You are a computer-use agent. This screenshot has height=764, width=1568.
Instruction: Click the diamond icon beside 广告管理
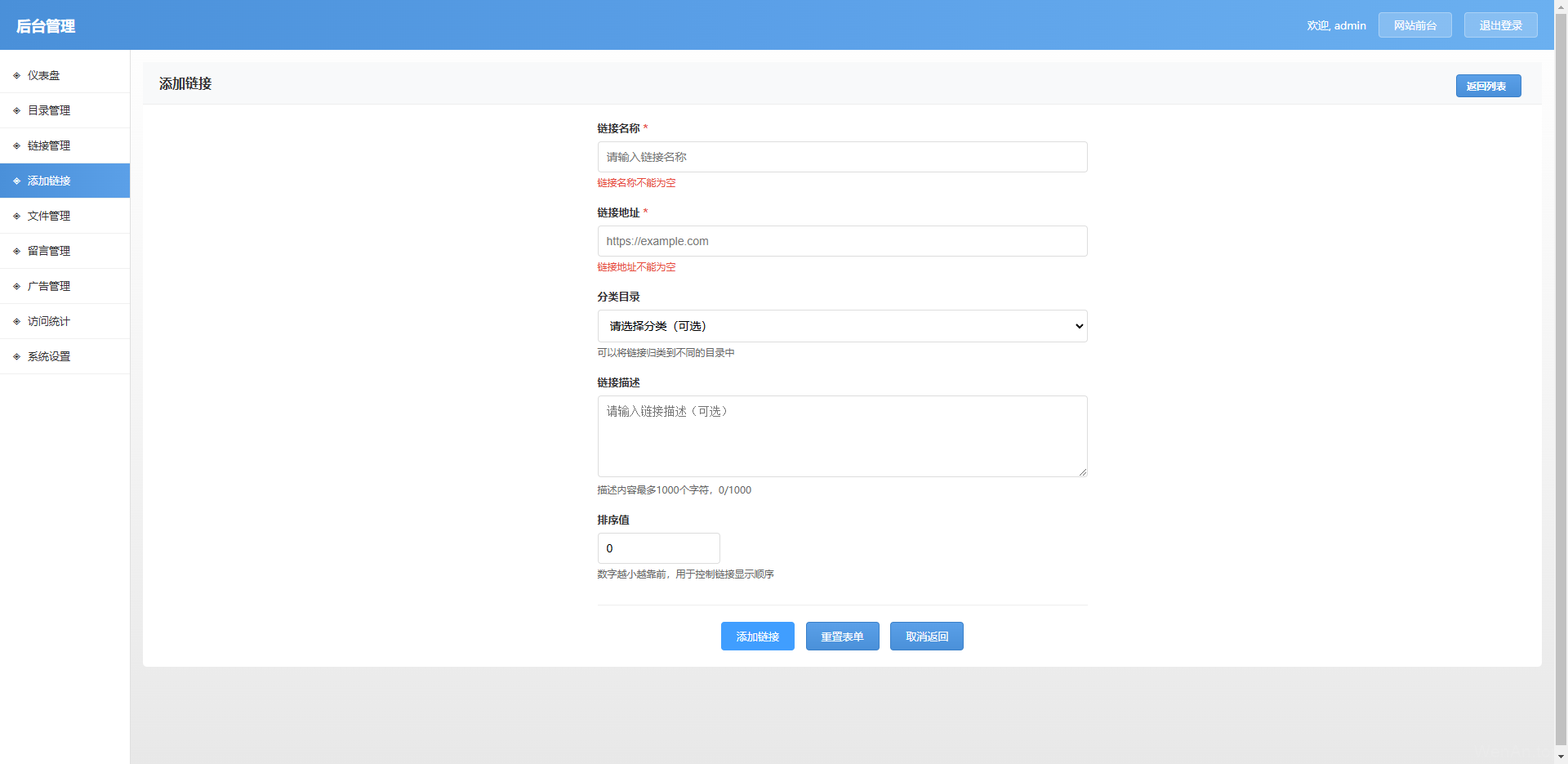[x=16, y=286]
